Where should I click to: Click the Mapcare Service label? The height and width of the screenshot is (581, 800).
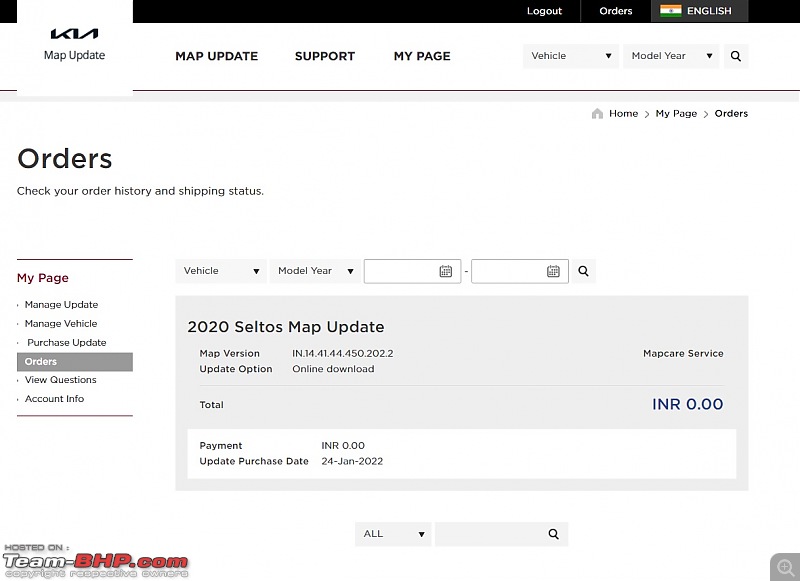click(x=683, y=353)
